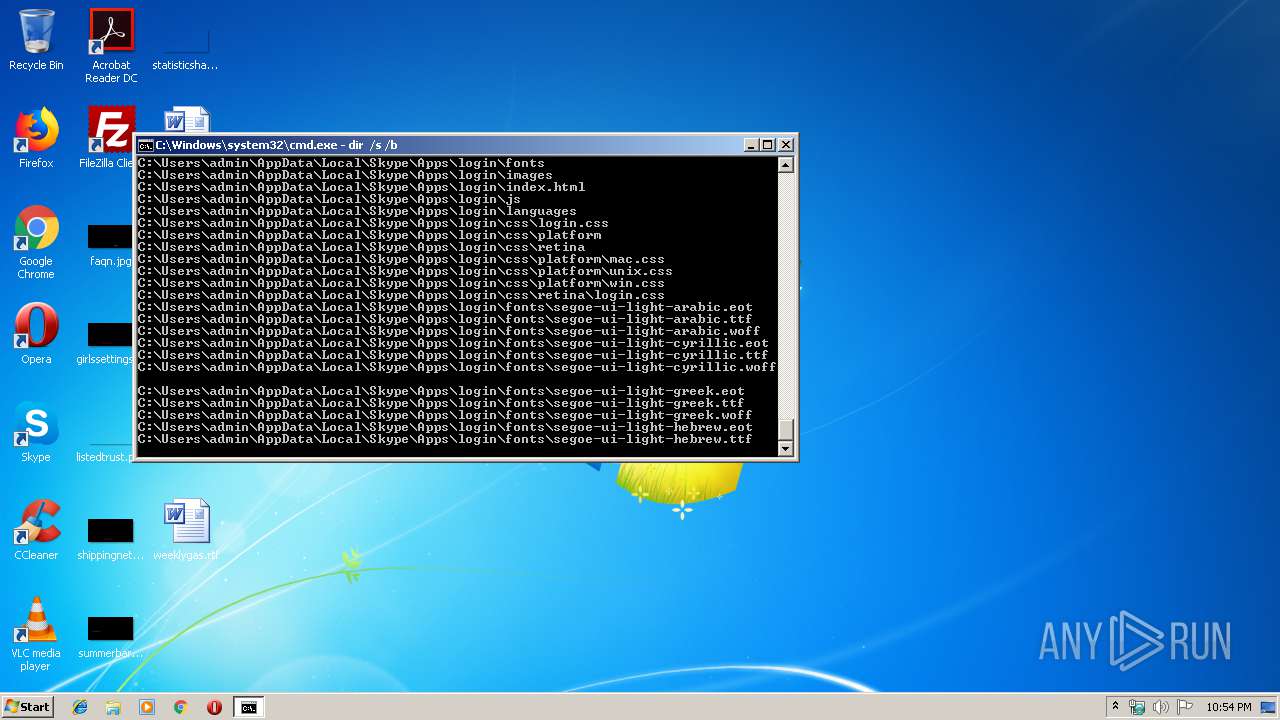Click the cmd.exe window title text
The width and height of the screenshot is (1280, 720).
point(276,145)
